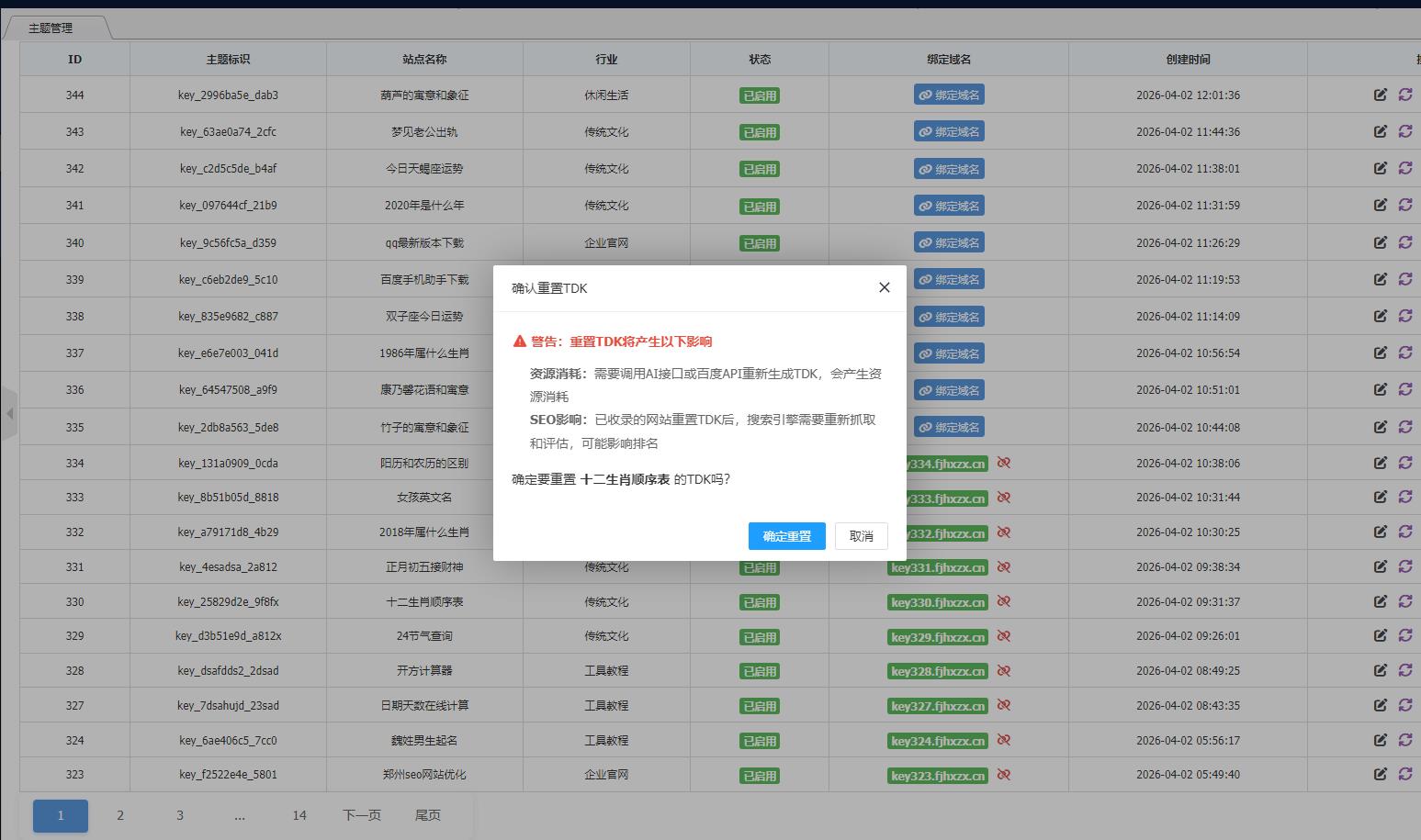Click refresh icon on 梦见老公出轨 row

(x=1406, y=131)
